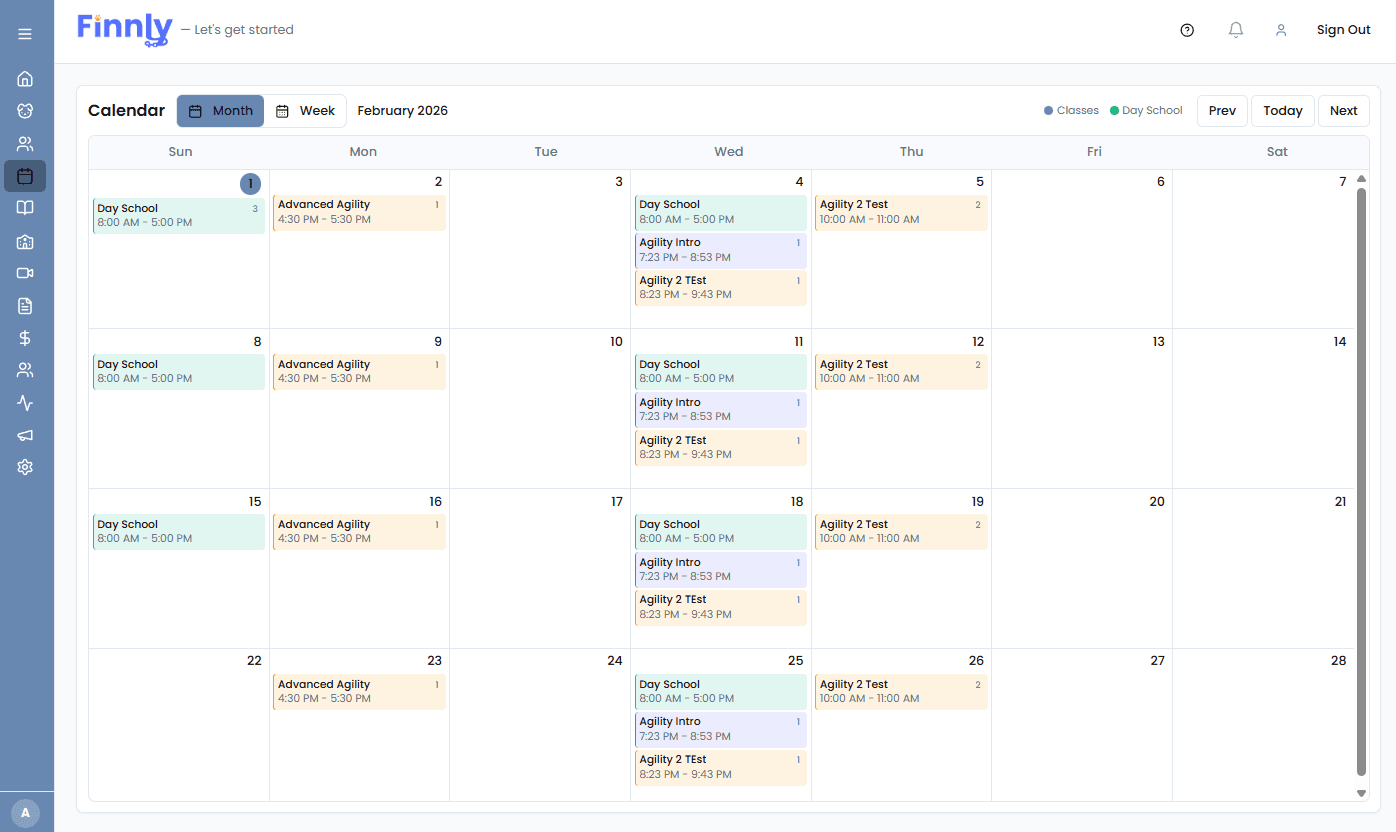The image size is (1396, 832).
Task: Select the pet/dog icon in the sidebar
Action: 25,110
